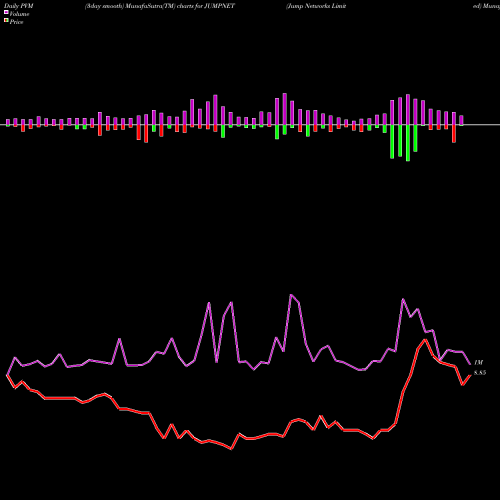This screenshot has width=500, height=500.
Task: Click the 'Price' legend label
Action: tap(16, 22)
